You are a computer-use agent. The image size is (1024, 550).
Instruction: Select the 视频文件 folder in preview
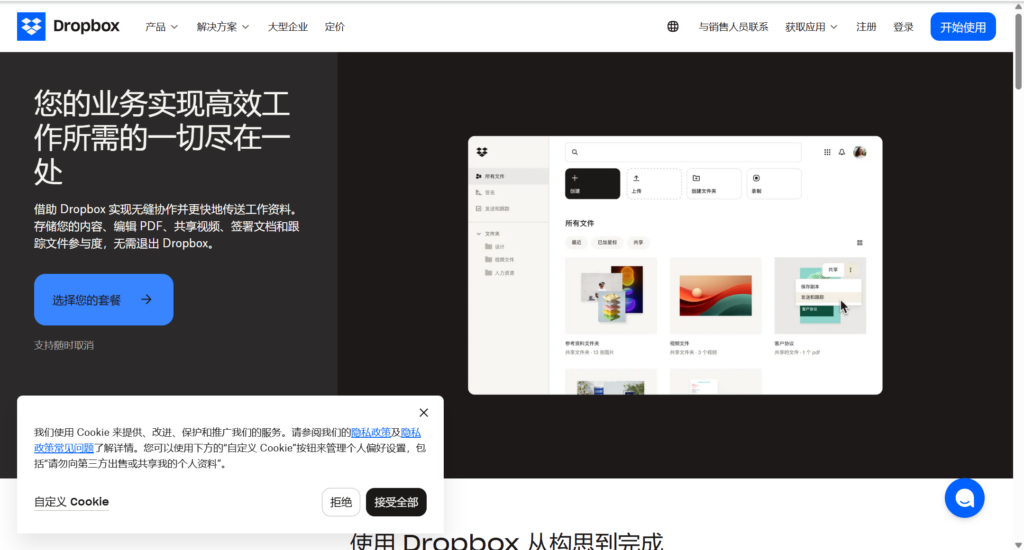(500, 260)
